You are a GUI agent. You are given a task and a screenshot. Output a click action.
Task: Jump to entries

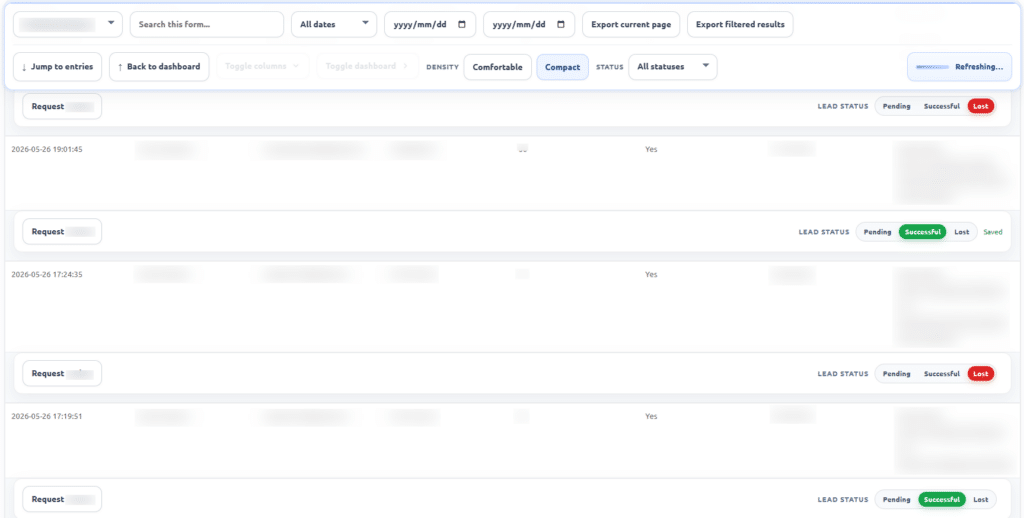click(x=57, y=67)
